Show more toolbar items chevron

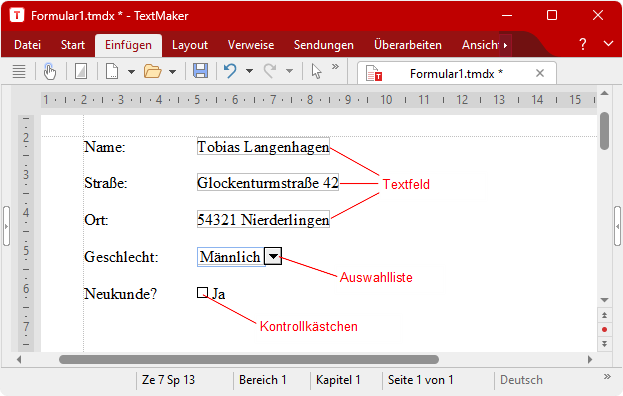335,66
